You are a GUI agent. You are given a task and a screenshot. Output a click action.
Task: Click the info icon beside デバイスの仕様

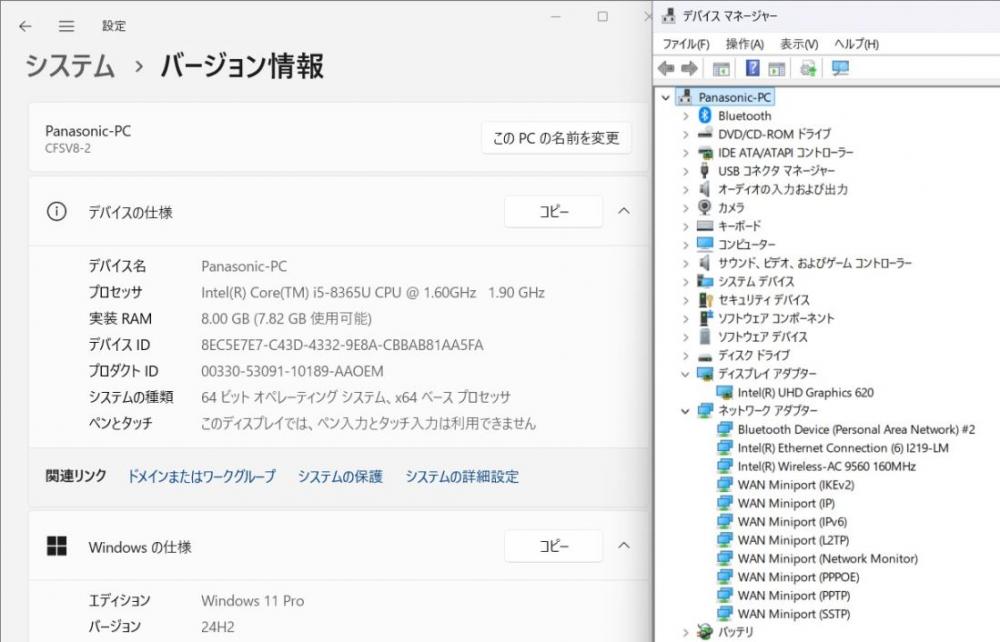(x=57, y=211)
